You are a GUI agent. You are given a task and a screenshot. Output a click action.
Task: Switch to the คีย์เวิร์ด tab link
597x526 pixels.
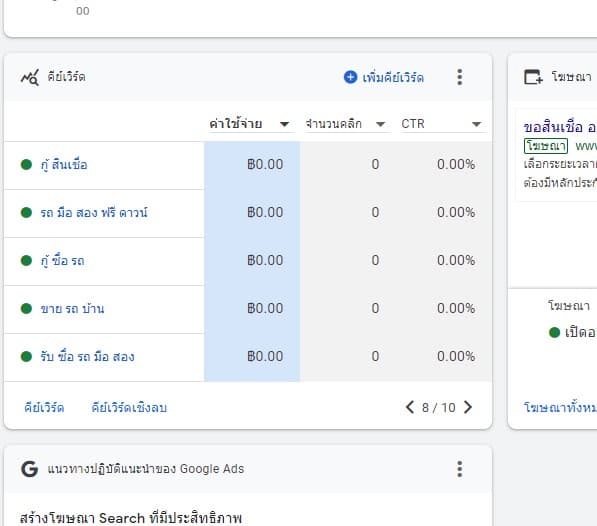44,408
